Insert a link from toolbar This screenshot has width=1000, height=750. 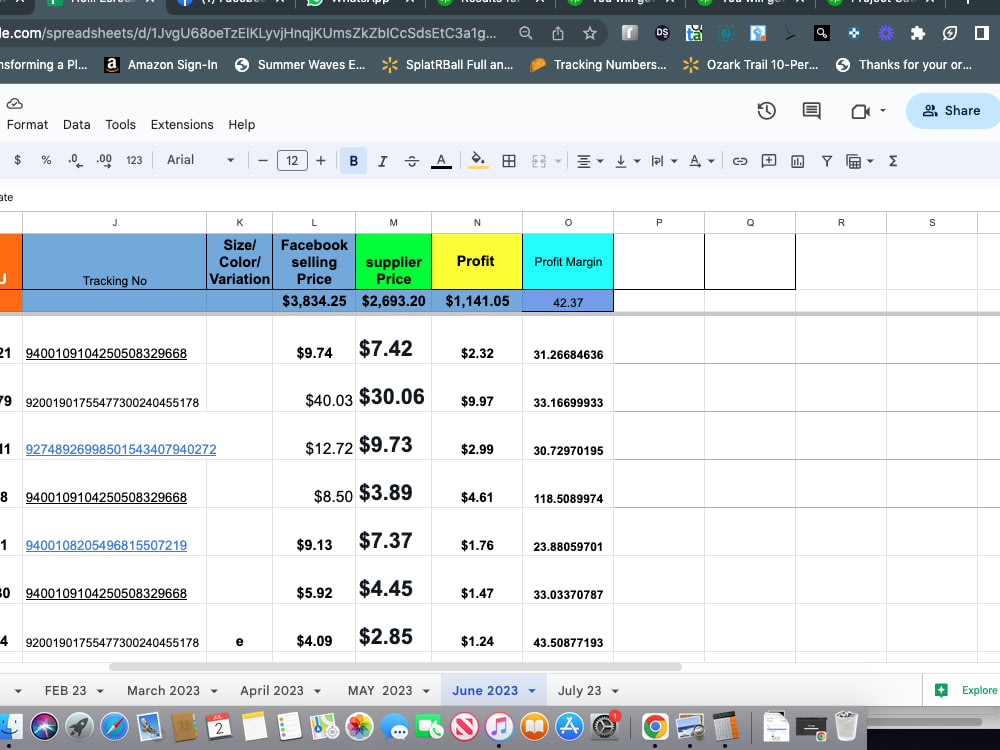740,161
